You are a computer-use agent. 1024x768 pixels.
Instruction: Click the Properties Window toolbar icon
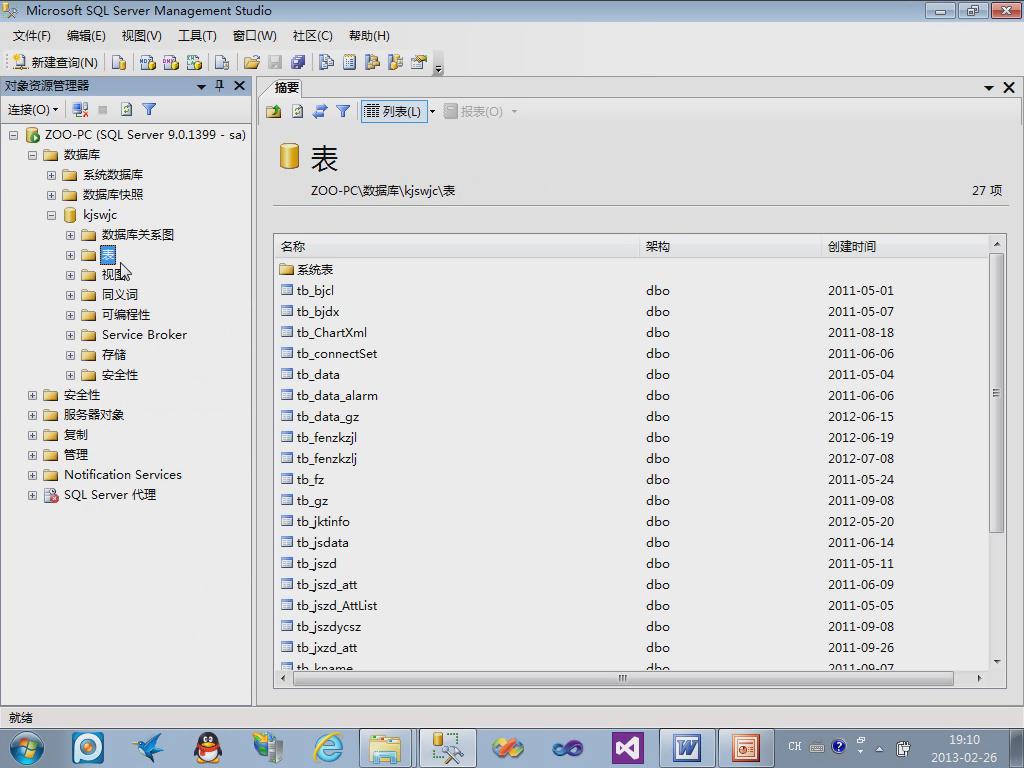[419, 62]
